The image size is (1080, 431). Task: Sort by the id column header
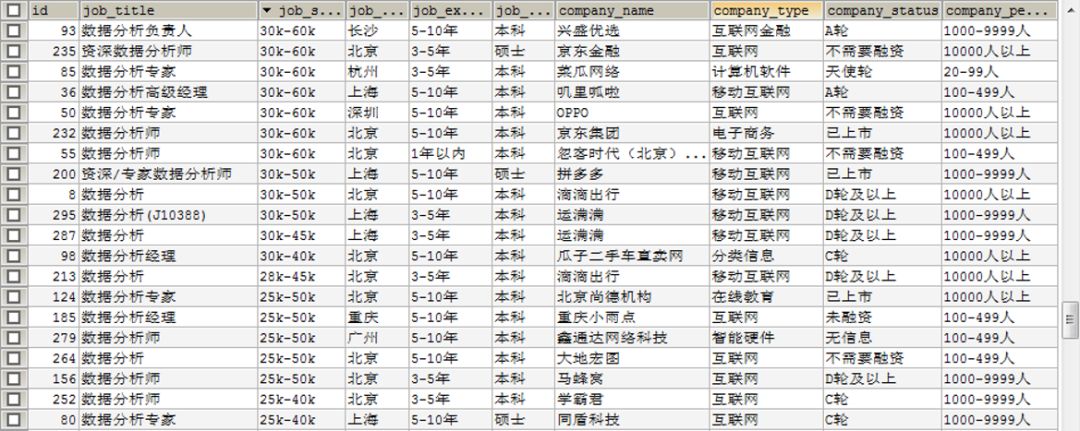(53, 10)
